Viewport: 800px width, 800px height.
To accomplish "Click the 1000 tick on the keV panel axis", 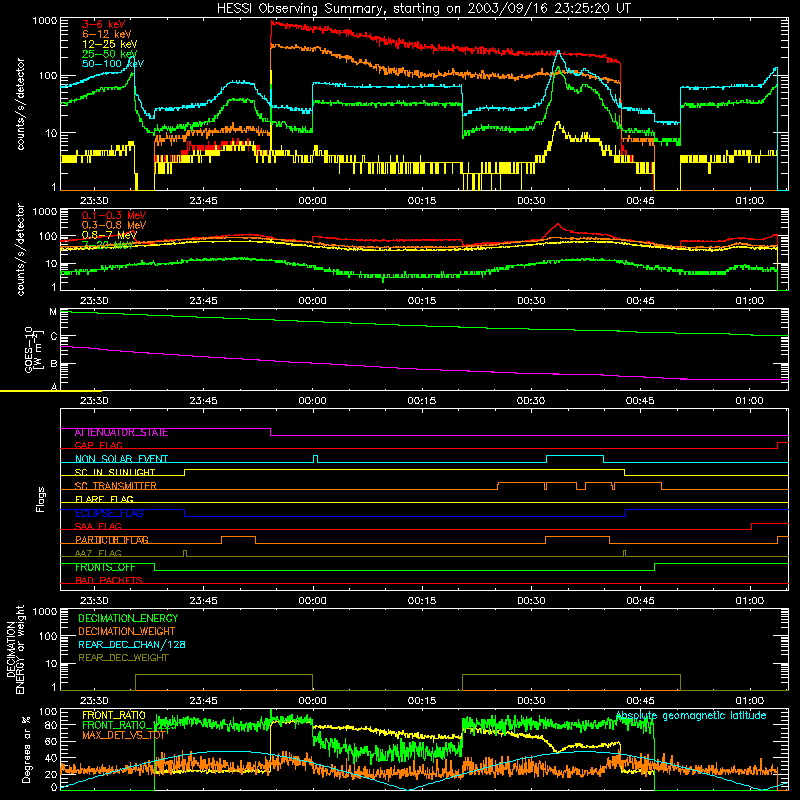I will point(45,21).
